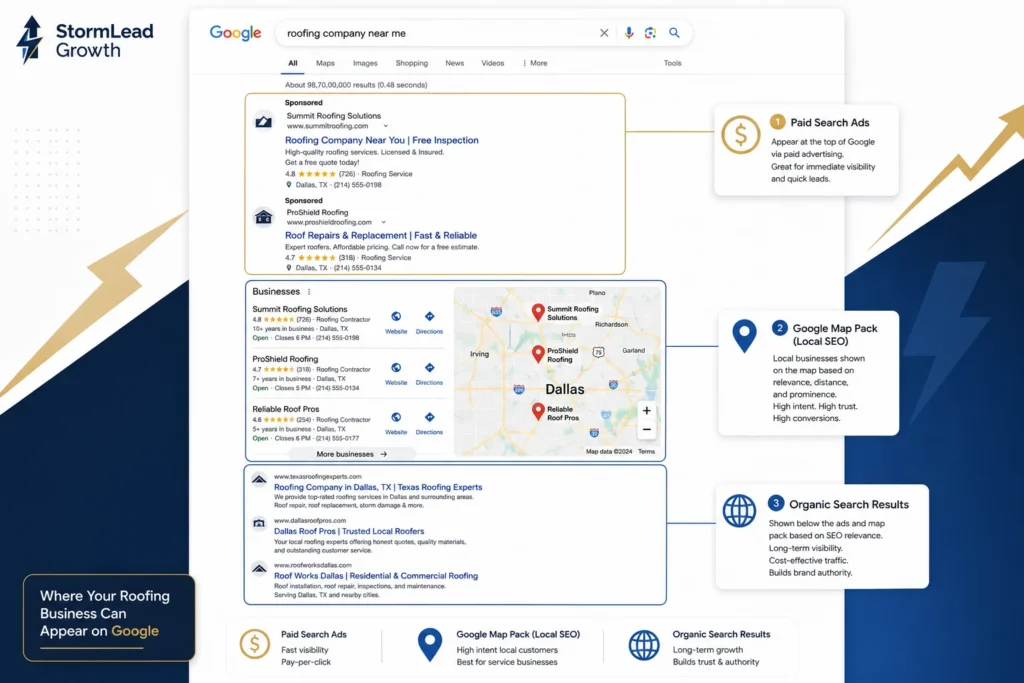The image size is (1024, 683).
Task: Open Dallas Roof Pros Trusted Local Roofers
Action: point(349,532)
